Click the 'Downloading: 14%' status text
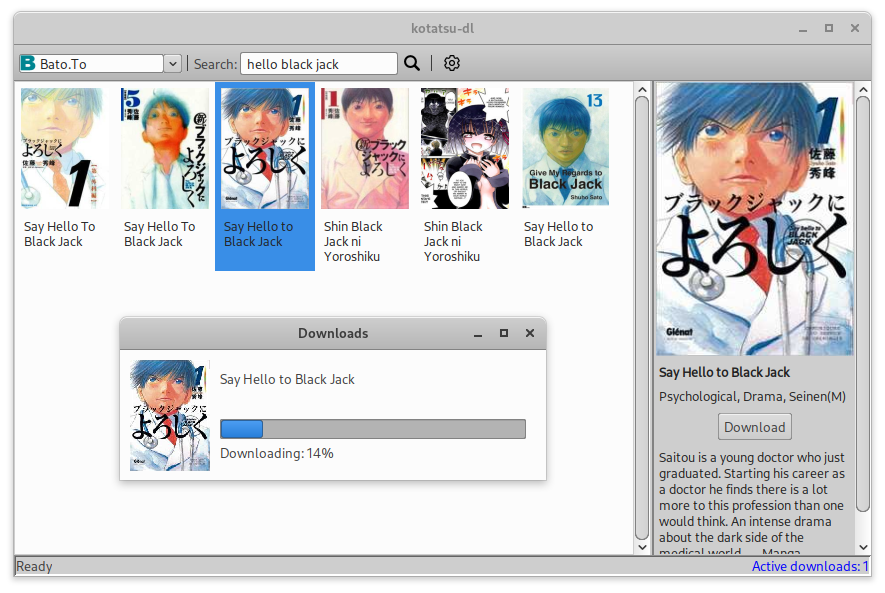This screenshot has height=593, width=885. [277, 454]
